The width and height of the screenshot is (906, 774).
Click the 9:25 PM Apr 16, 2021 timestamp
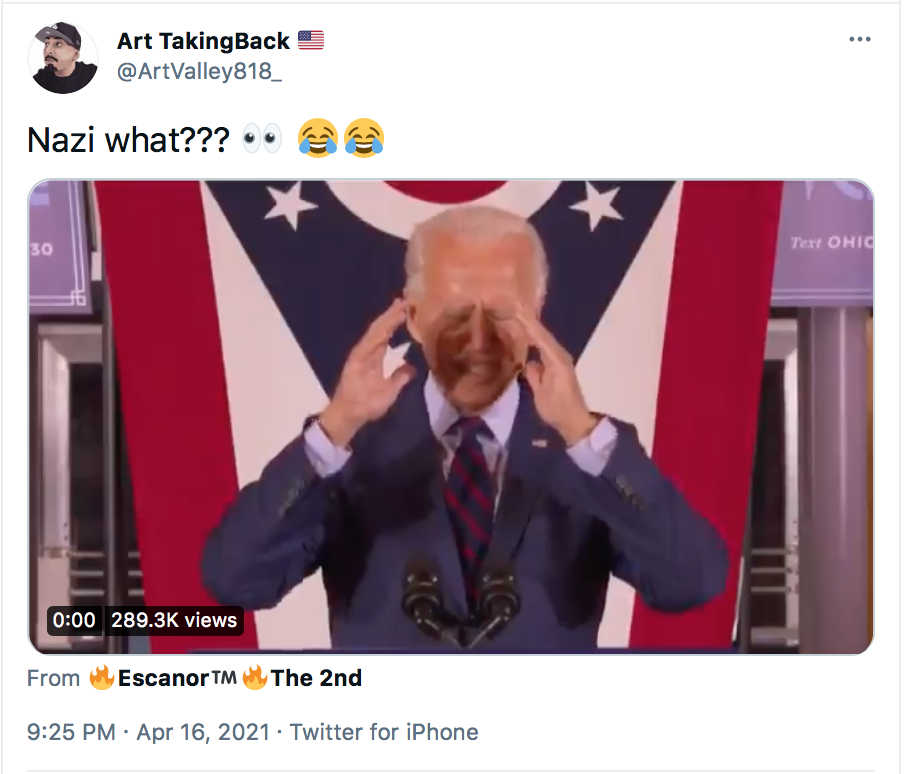(x=148, y=732)
